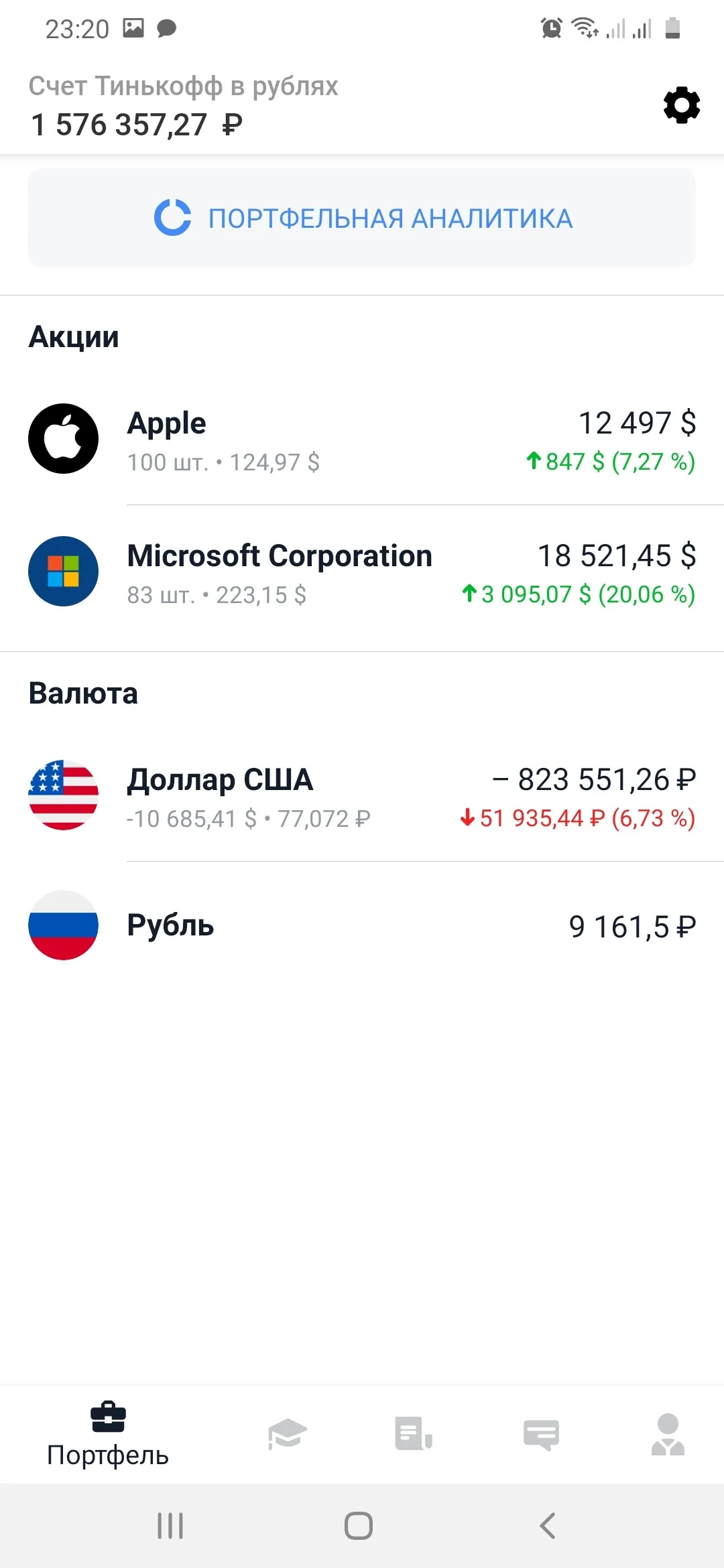Image resolution: width=724 pixels, height=1568 pixels.
Task: Open the orders document tab icon
Action: tap(414, 1433)
